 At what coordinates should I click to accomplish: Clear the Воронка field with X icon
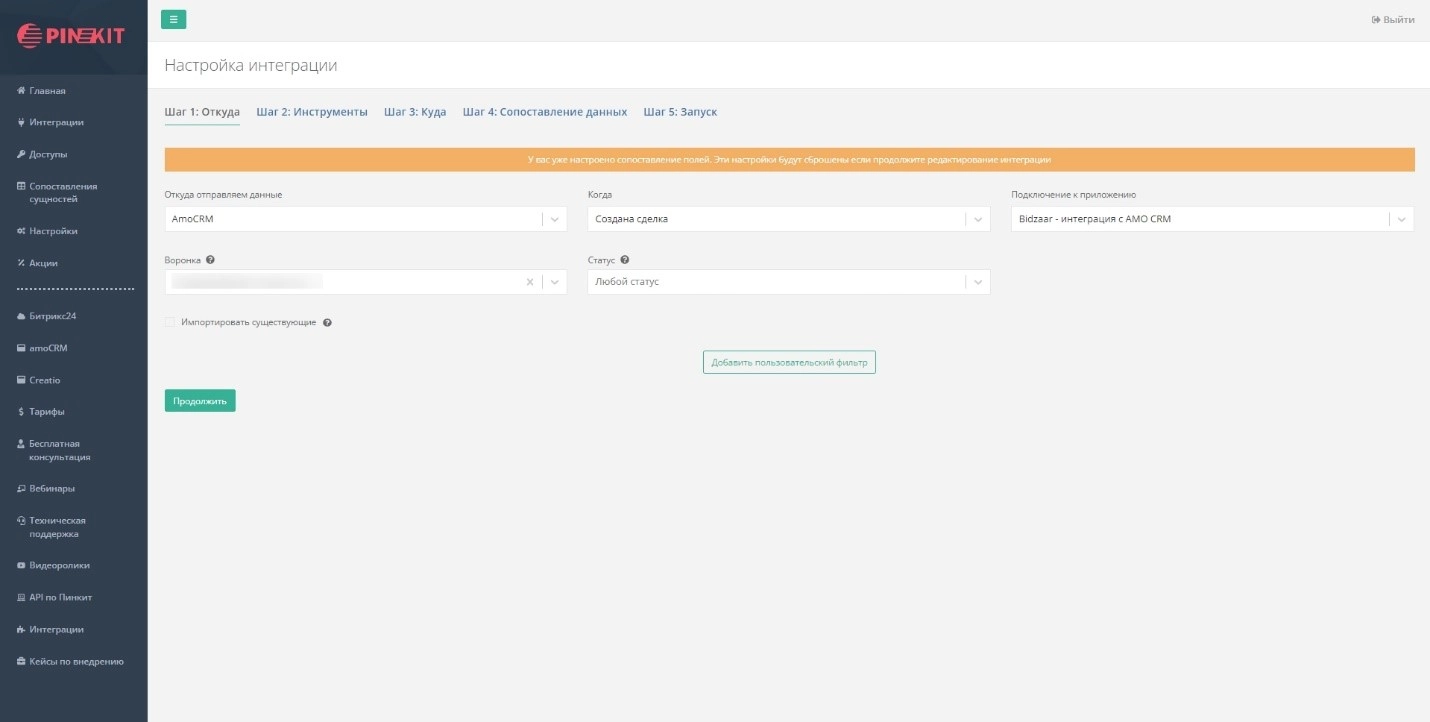point(530,282)
